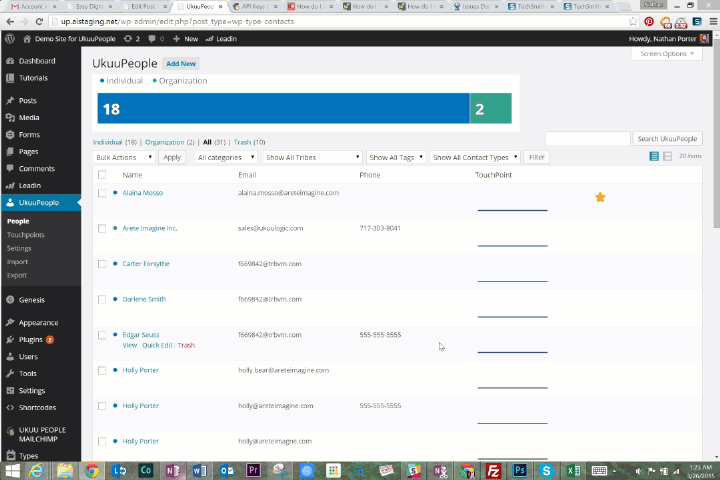Click the gold star for Alaina Mosso
Image resolution: width=720 pixels, height=480 pixels.
[600, 197]
